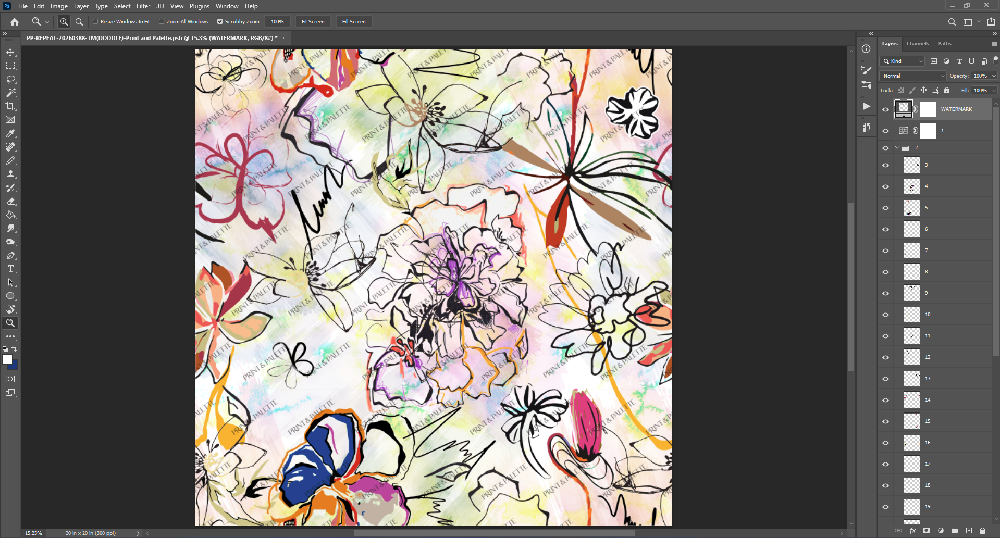This screenshot has width=1000, height=538.
Task: Select the Hand tool
Action: point(10,310)
